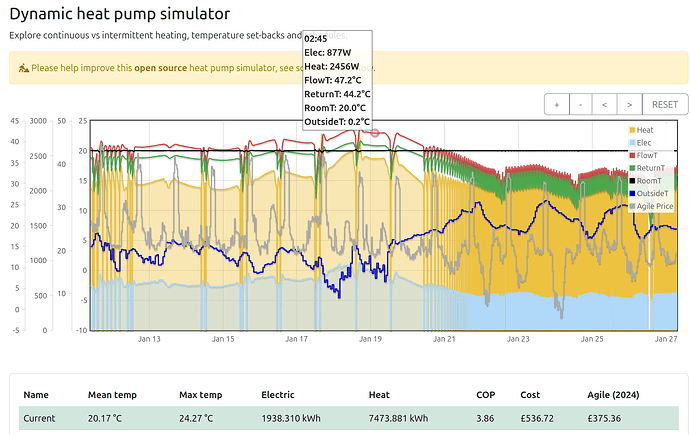Zoom out the chart with minus button
This screenshot has height=435, width=690.
pos(581,104)
